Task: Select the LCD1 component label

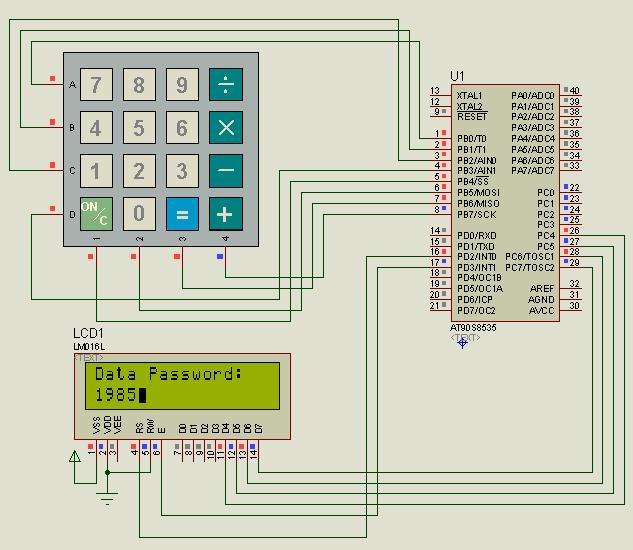Action: tap(88, 333)
